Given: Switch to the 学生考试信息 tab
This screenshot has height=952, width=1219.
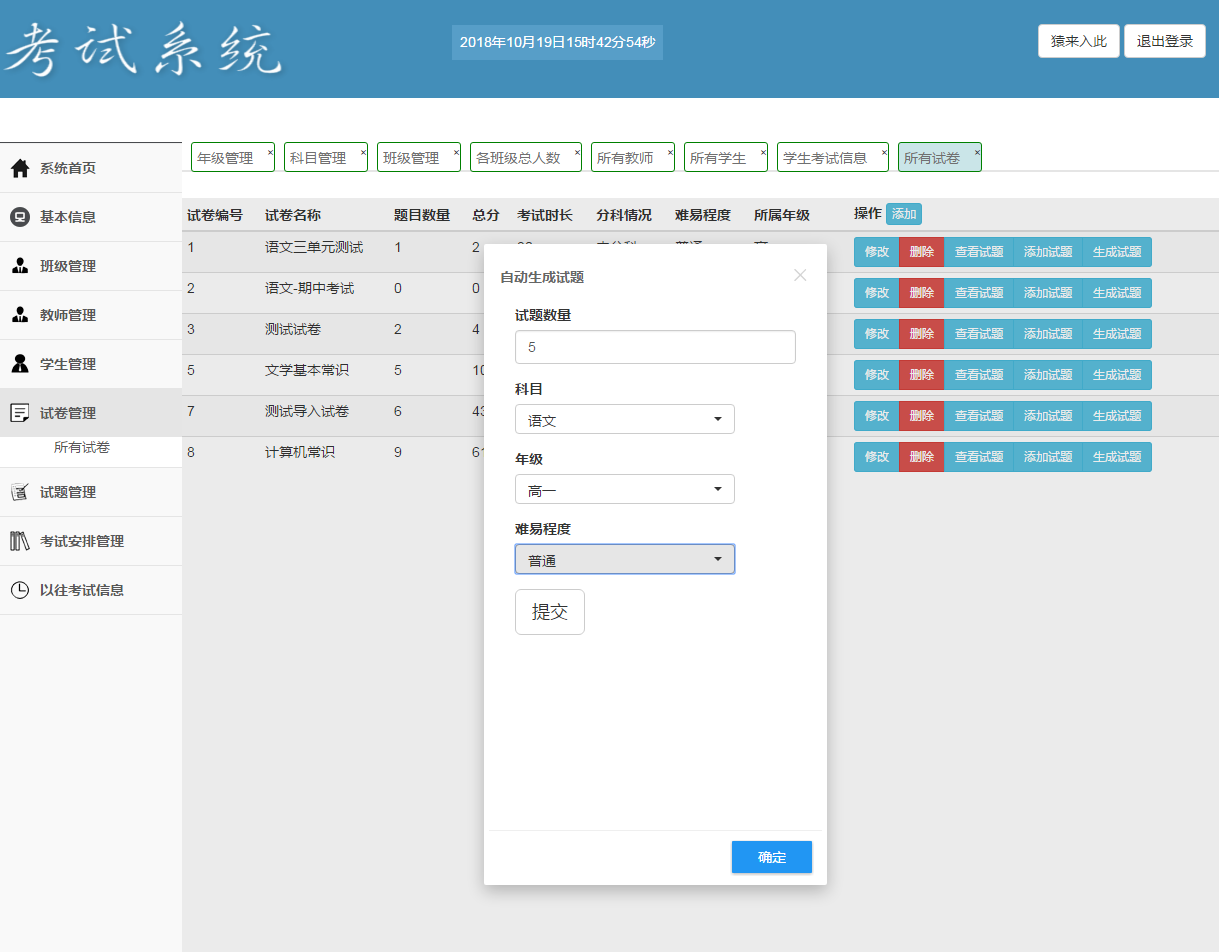Looking at the screenshot, I should click(x=825, y=158).
